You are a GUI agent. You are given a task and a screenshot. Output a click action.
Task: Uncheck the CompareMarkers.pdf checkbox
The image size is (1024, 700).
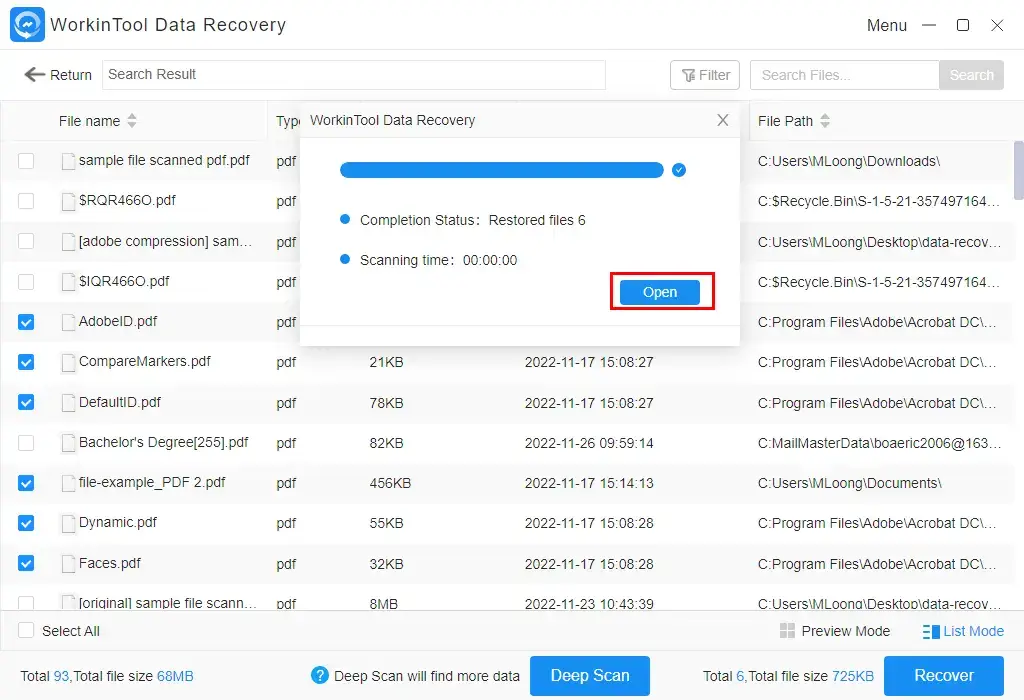coord(26,362)
